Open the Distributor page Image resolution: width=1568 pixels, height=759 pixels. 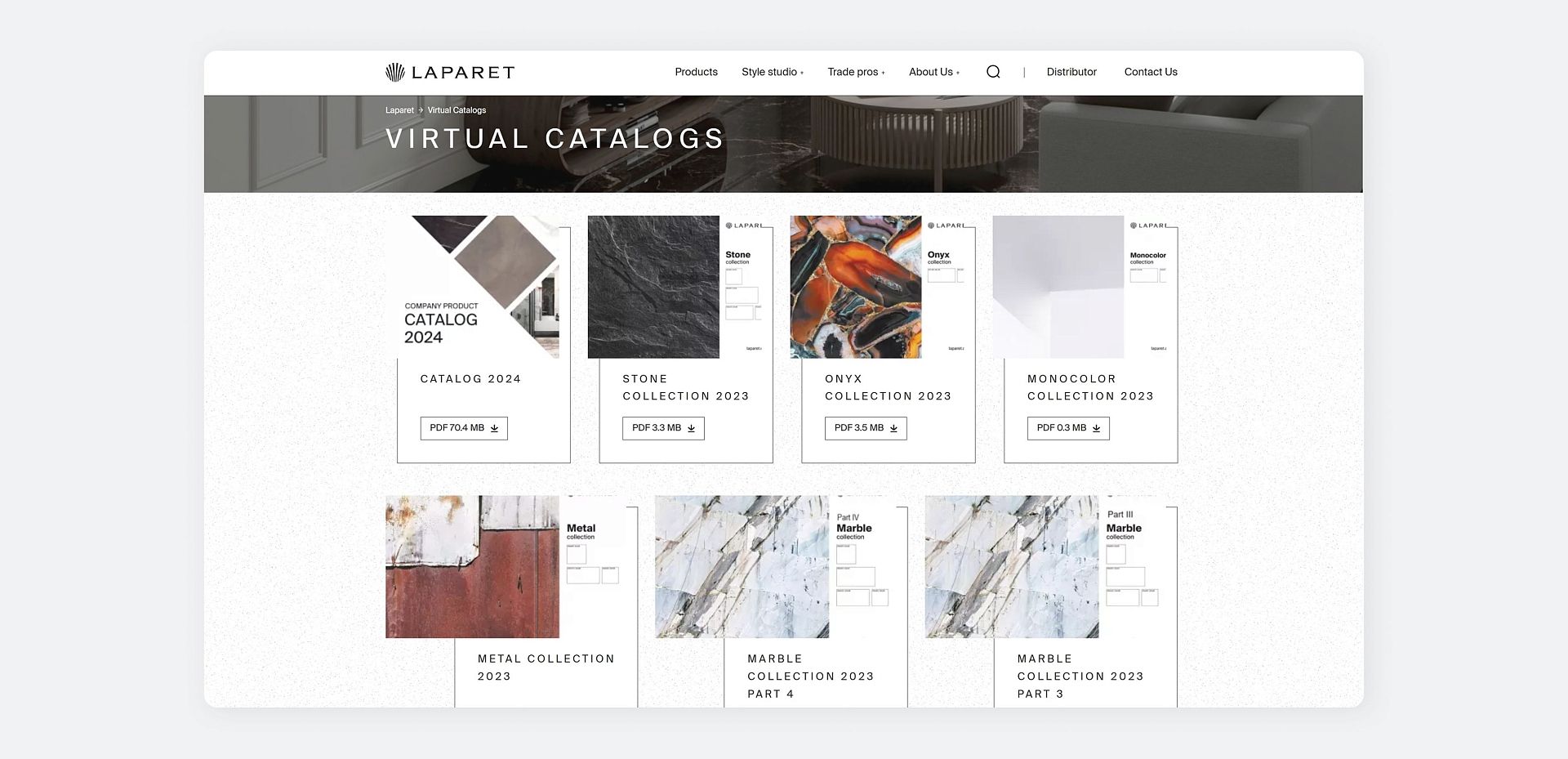click(1071, 72)
